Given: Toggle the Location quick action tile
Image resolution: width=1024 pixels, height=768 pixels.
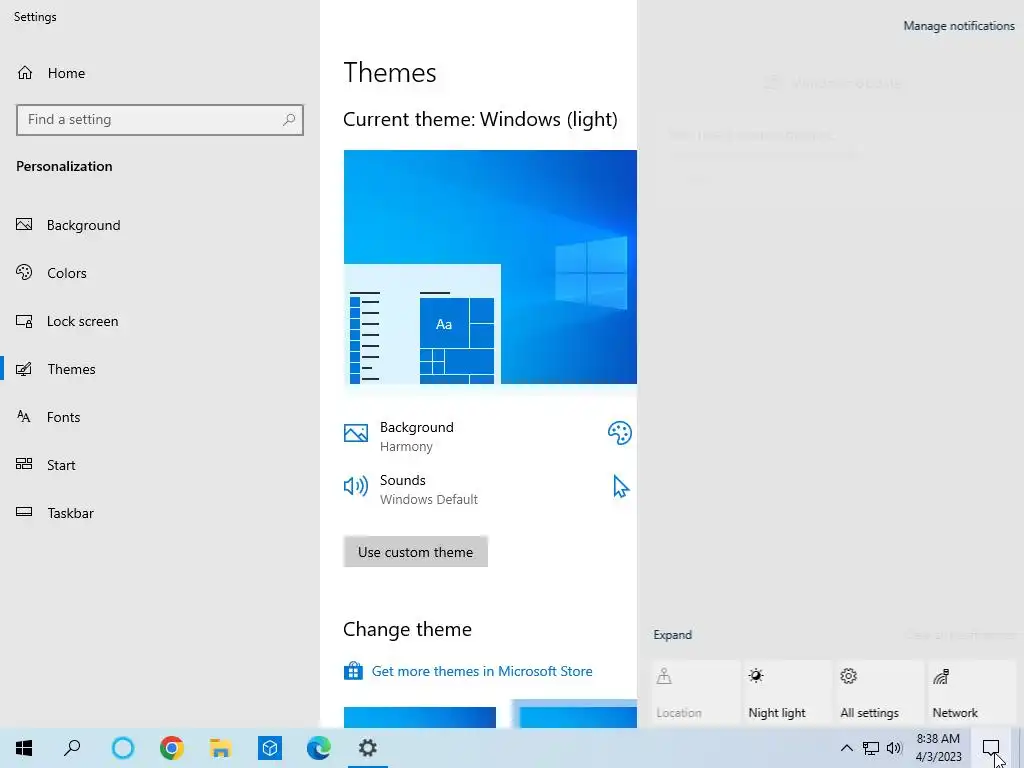Looking at the screenshot, I should (x=696, y=694).
